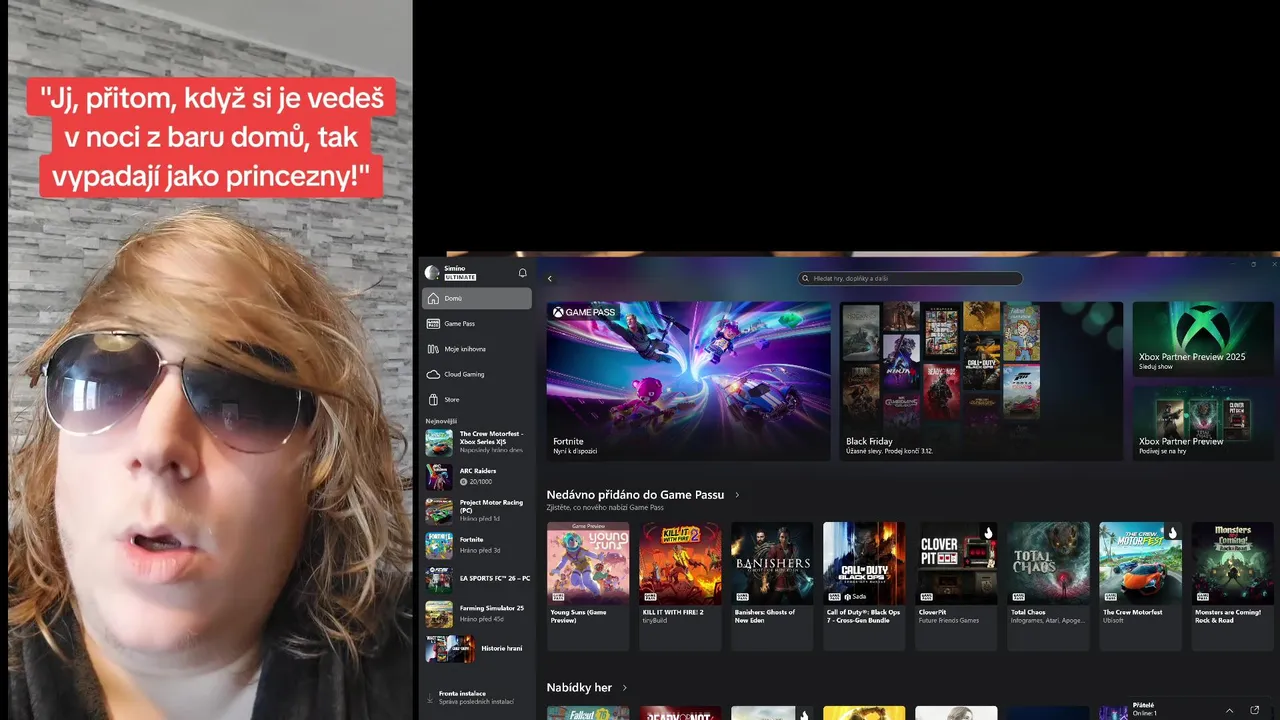Open the Fallout 76 offer thumbnail
The image size is (1280, 720).
588,713
